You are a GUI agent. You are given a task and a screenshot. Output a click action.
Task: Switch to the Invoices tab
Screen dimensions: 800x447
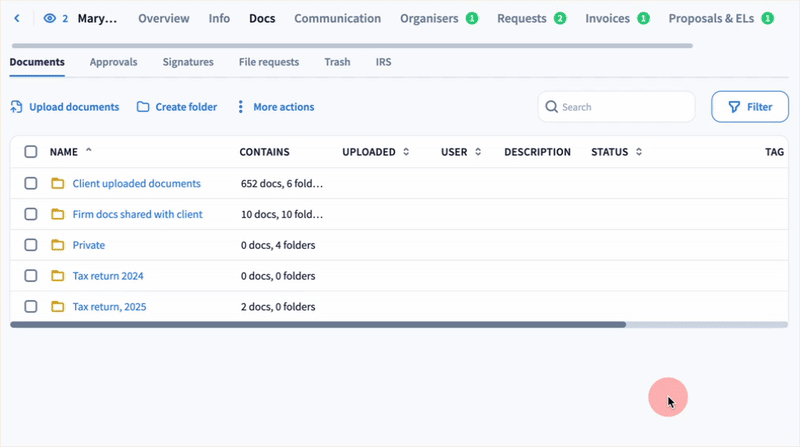click(608, 18)
